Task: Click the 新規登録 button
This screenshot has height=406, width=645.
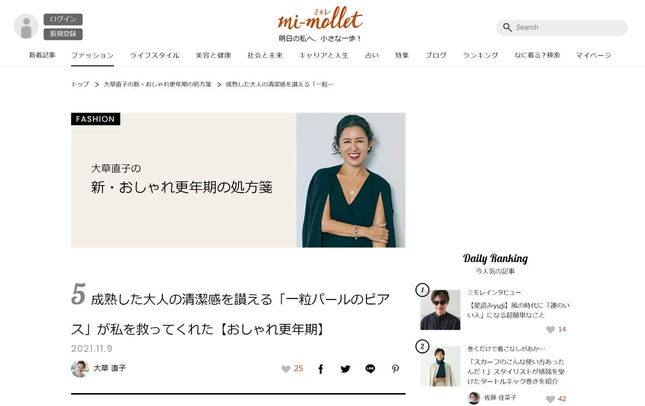Action: (x=63, y=34)
